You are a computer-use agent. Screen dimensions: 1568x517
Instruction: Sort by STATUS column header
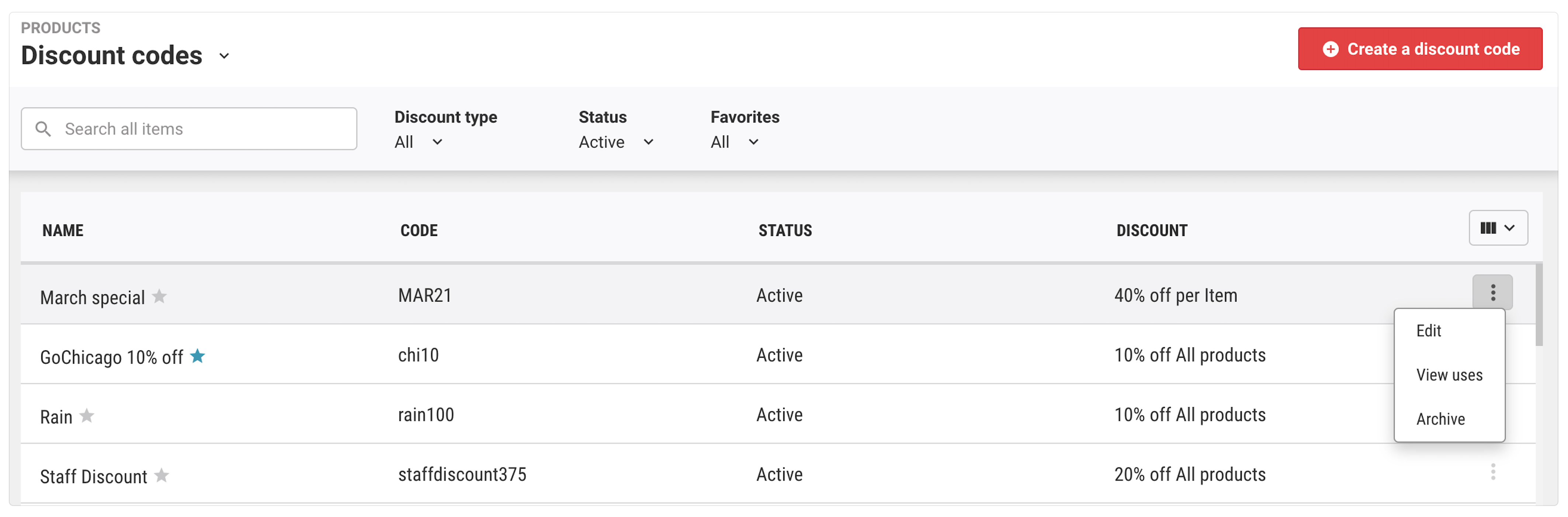click(785, 231)
